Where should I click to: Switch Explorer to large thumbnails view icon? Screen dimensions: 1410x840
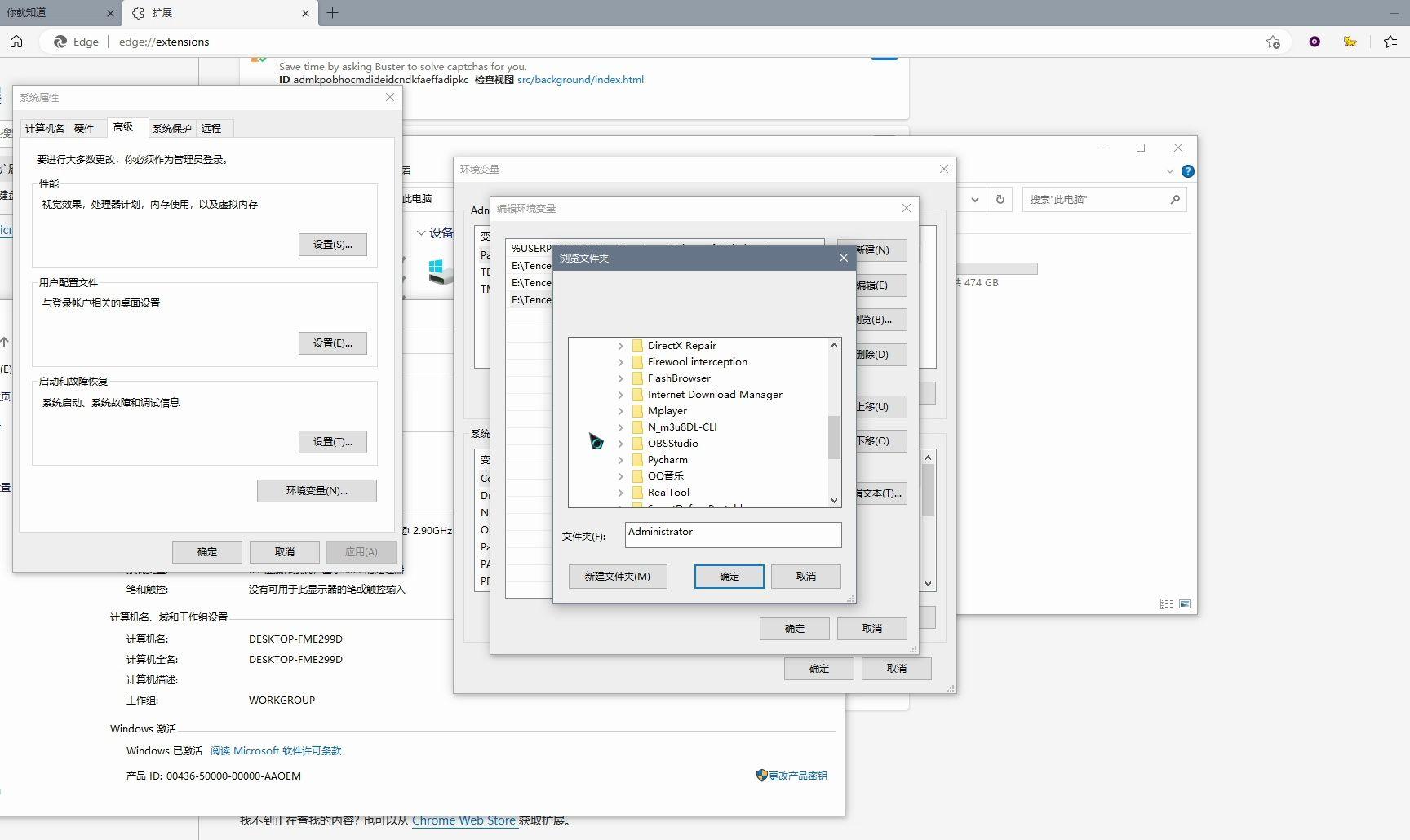point(1185,603)
